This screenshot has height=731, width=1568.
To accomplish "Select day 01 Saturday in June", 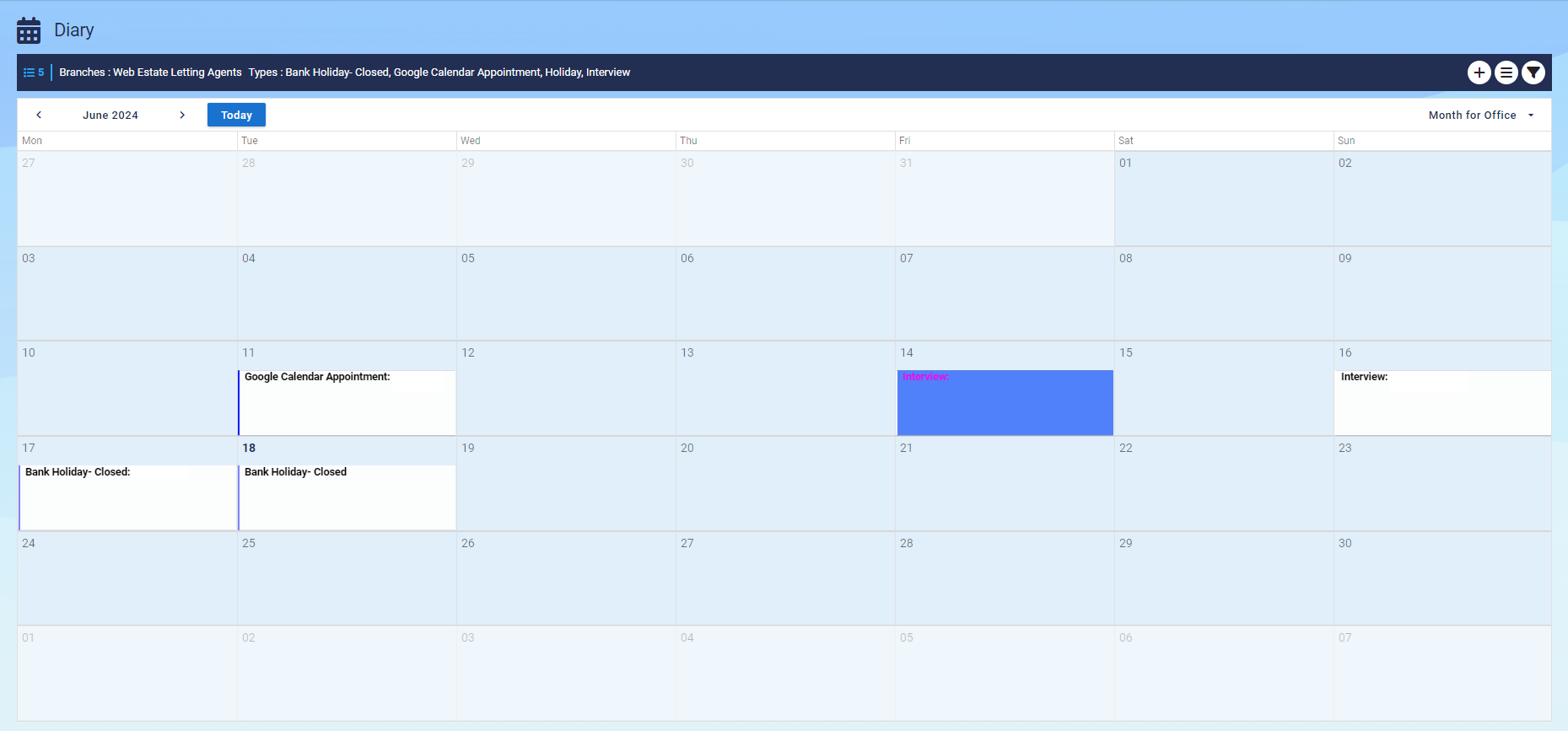I will (x=1224, y=199).
